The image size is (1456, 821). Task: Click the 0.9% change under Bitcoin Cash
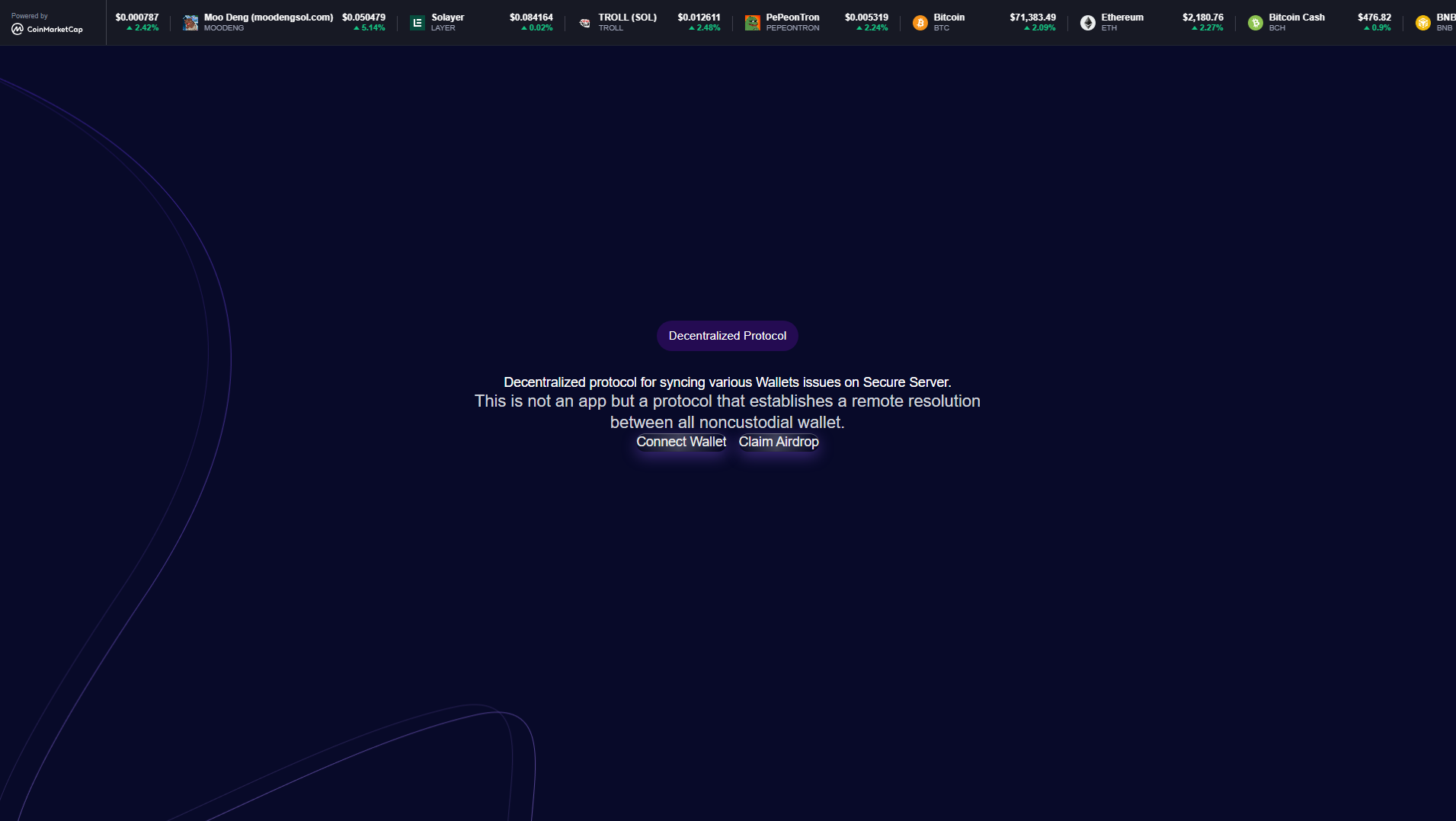point(1378,28)
